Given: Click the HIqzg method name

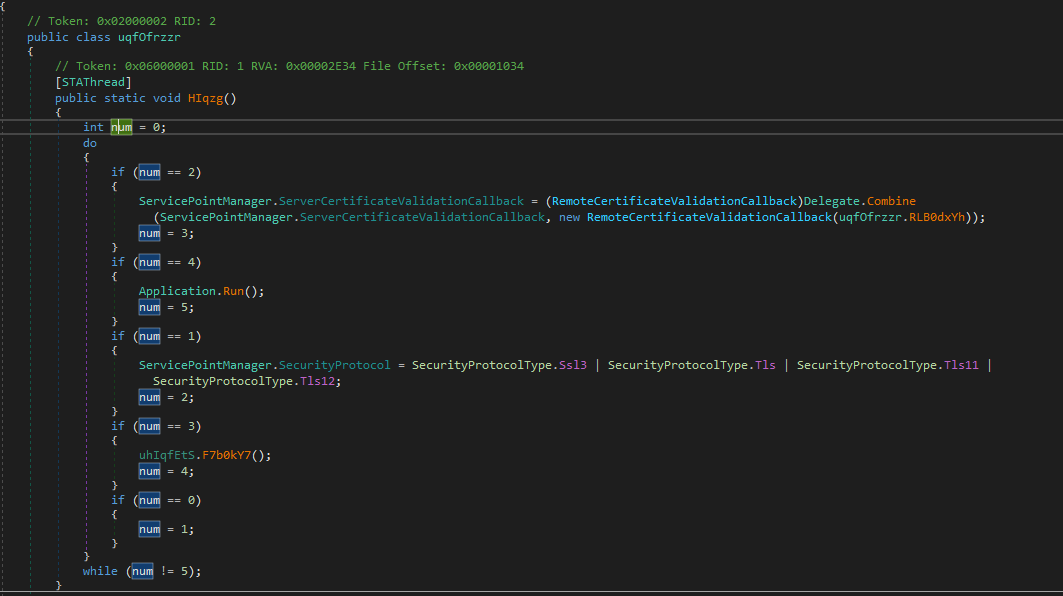Looking at the screenshot, I should click(207, 98).
